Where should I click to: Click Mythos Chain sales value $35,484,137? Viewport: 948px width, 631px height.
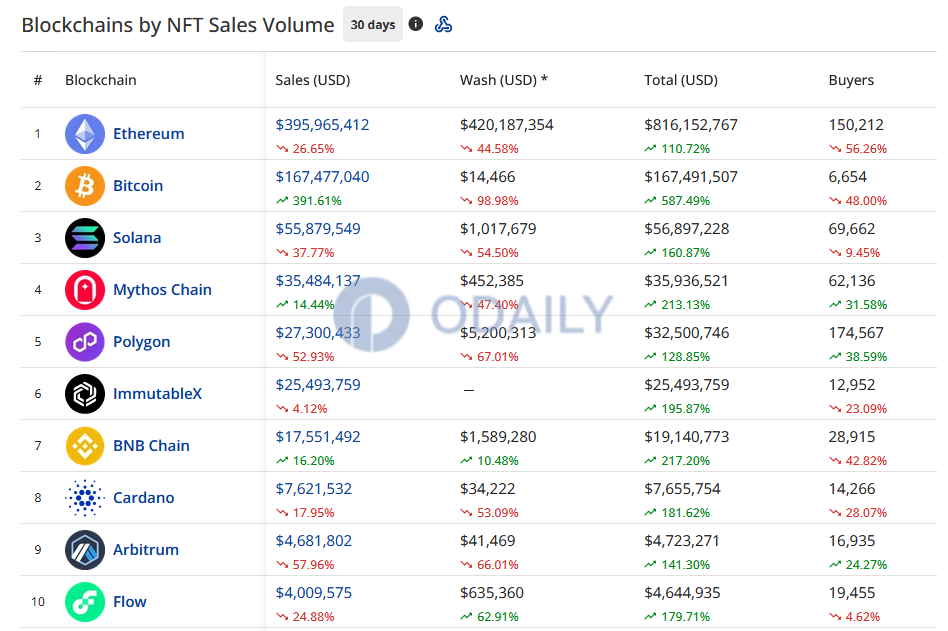click(318, 280)
